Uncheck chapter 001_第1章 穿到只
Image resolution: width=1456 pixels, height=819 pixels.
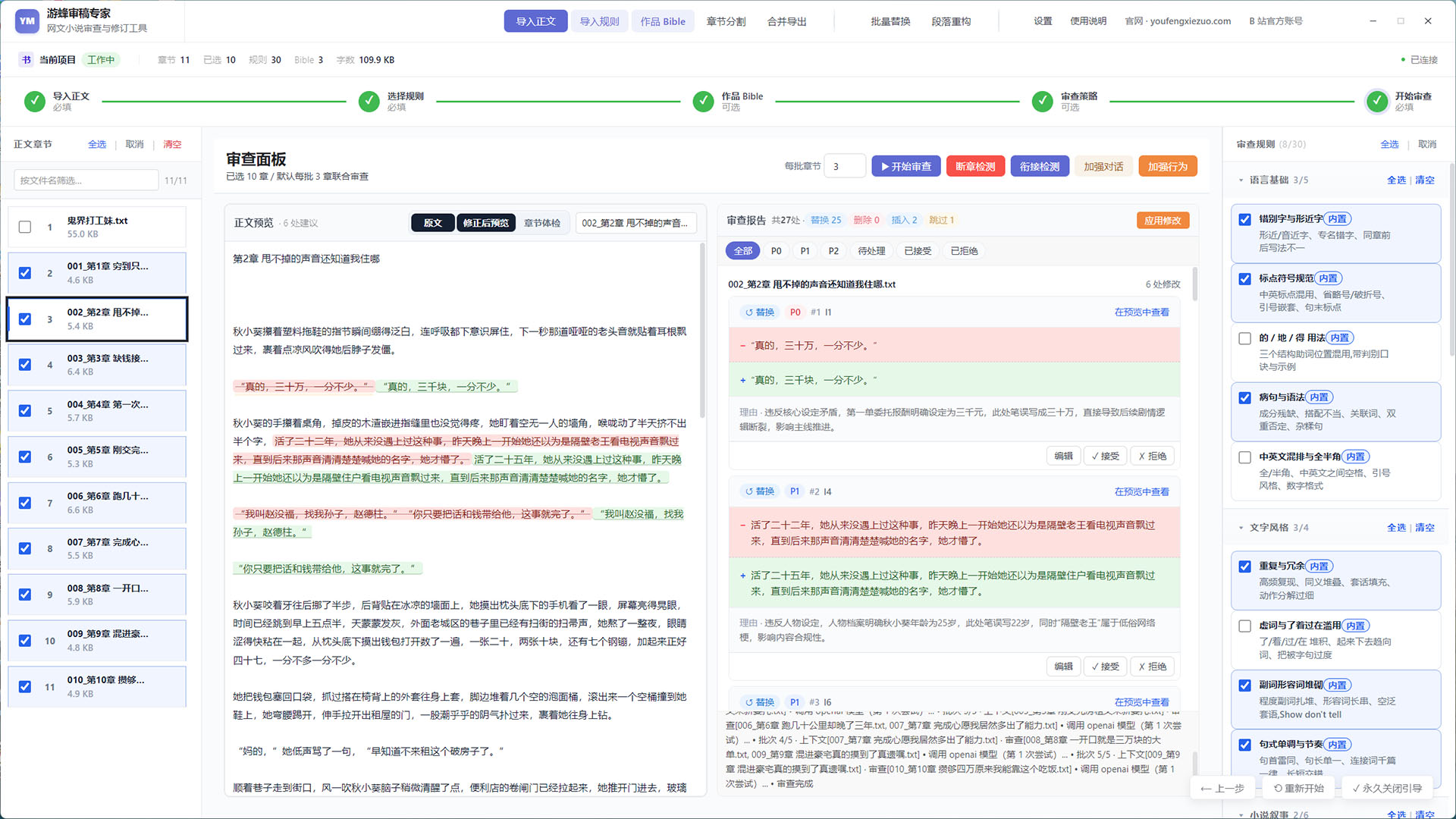pos(25,273)
